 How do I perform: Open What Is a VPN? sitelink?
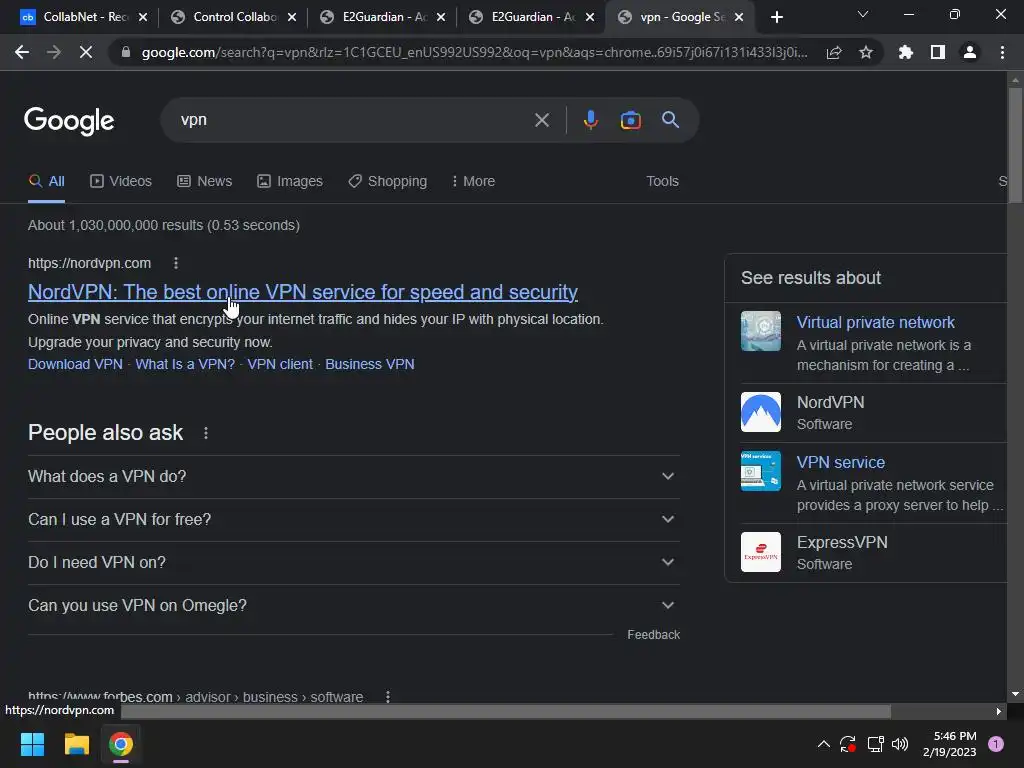point(185,364)
